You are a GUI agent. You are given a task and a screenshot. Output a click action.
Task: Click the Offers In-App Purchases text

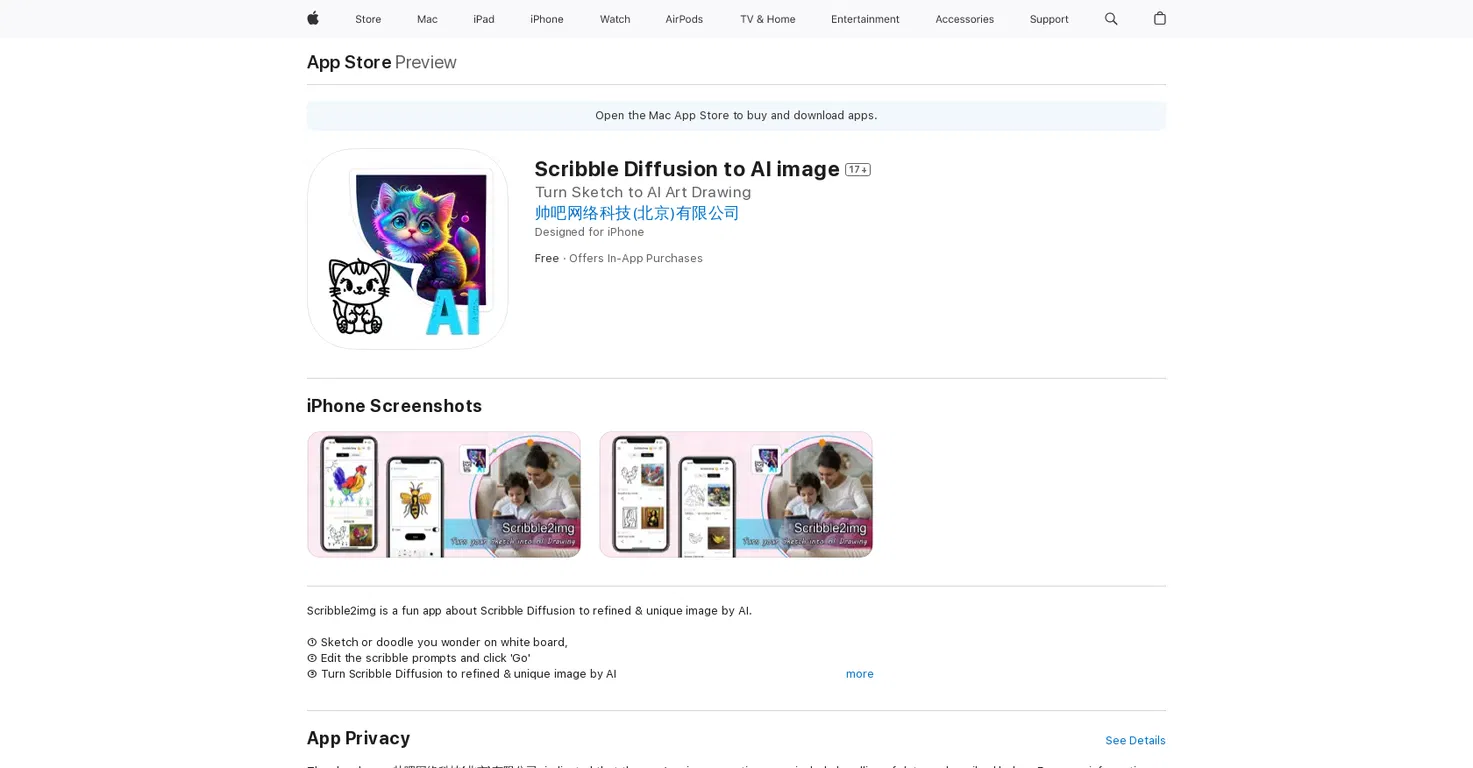click(x=636, y=258)
